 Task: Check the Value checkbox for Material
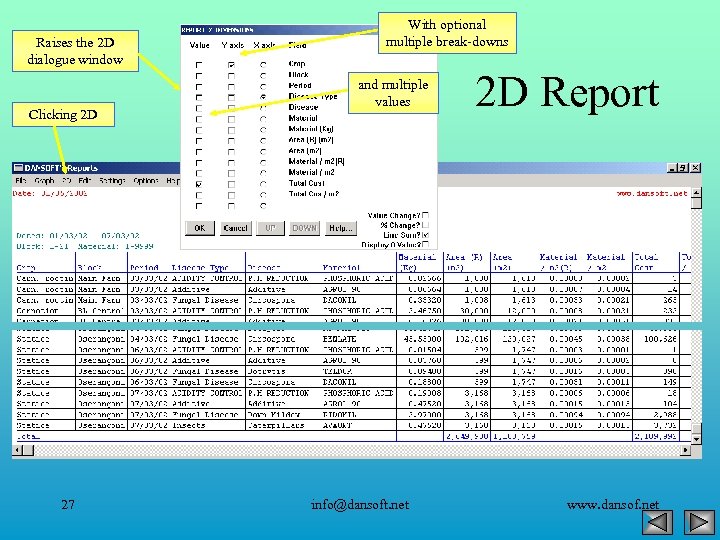tap(199, 119)
